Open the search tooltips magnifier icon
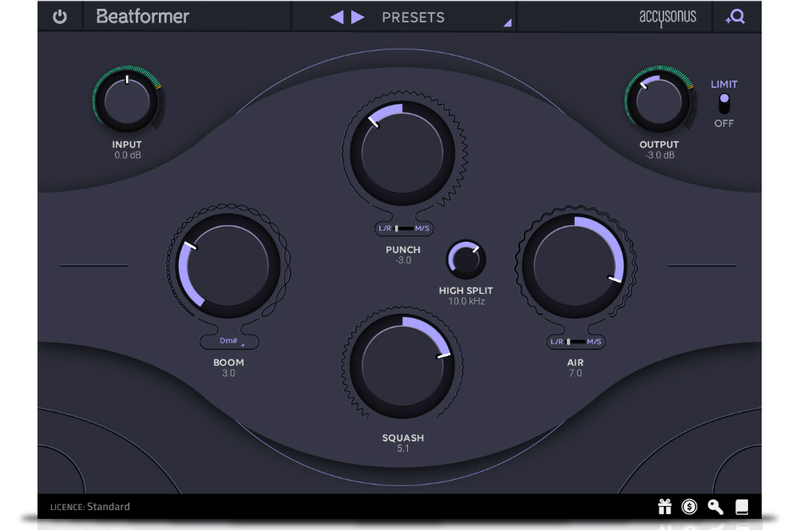 (x=735, y=17)
